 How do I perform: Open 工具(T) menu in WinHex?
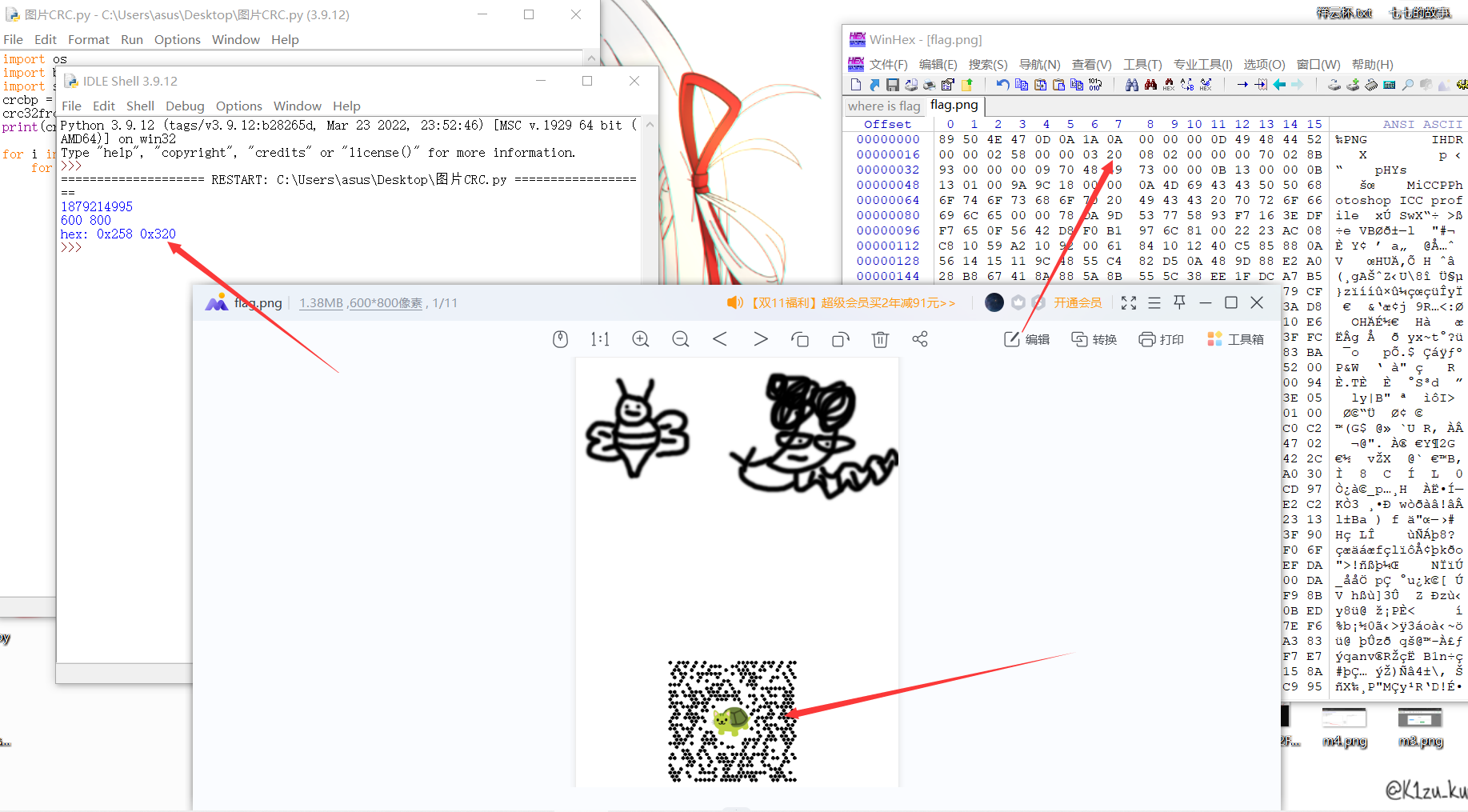[x=1142, y=64]
